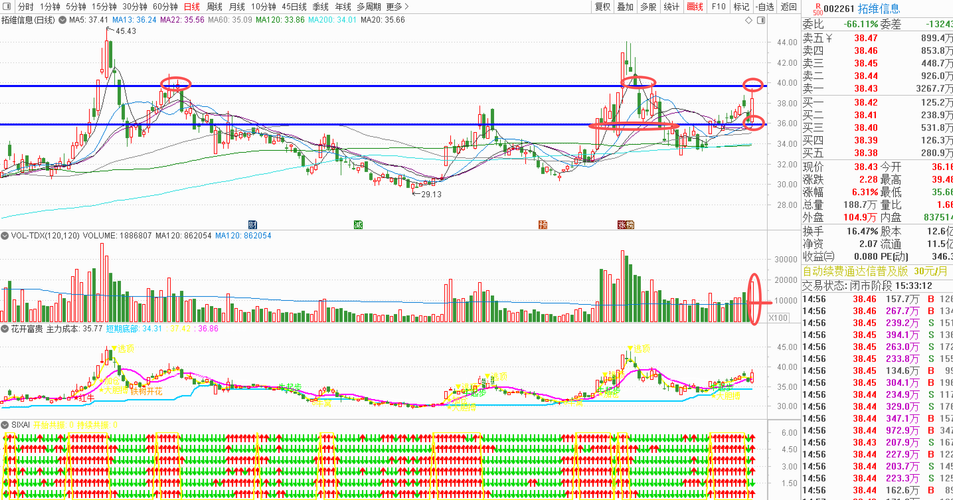The width and height of the screenshot is (953, 500).
Task: Click the 主力成本: 35.77 indicator label
Action: tap(75, 329)
